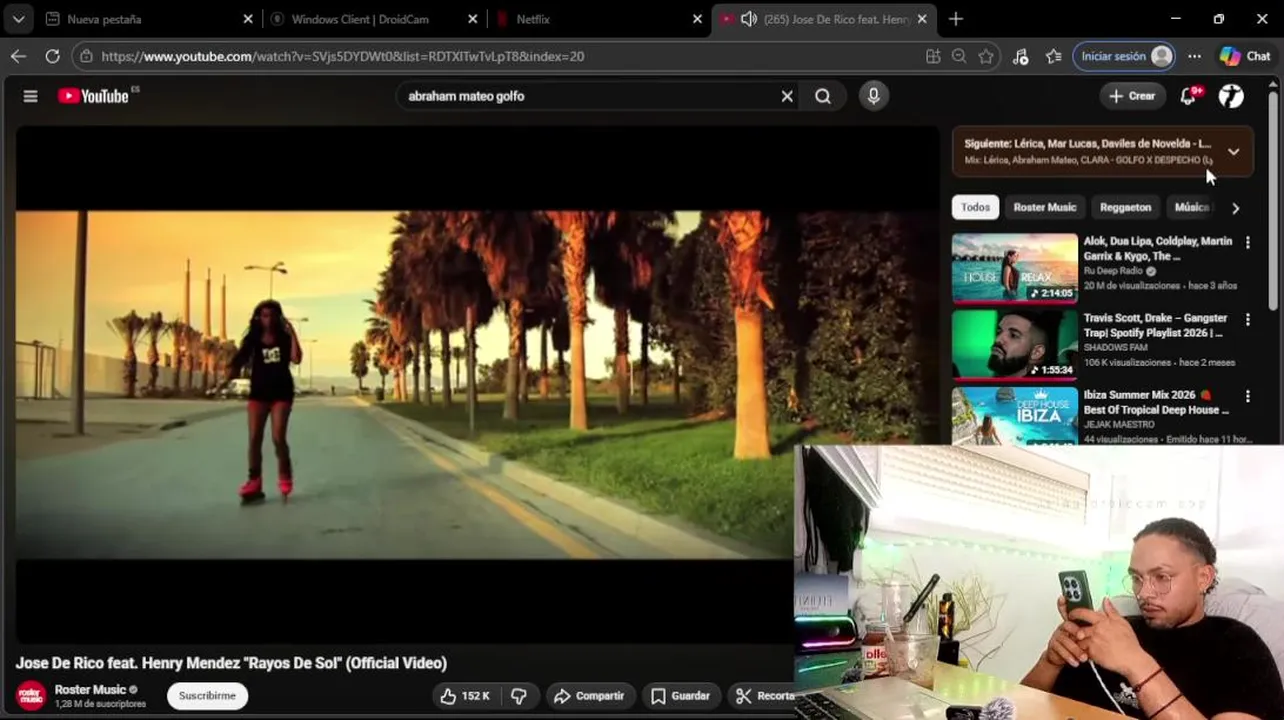Open the favorites list icon

pyautogui.click(x=1053, y=56)
